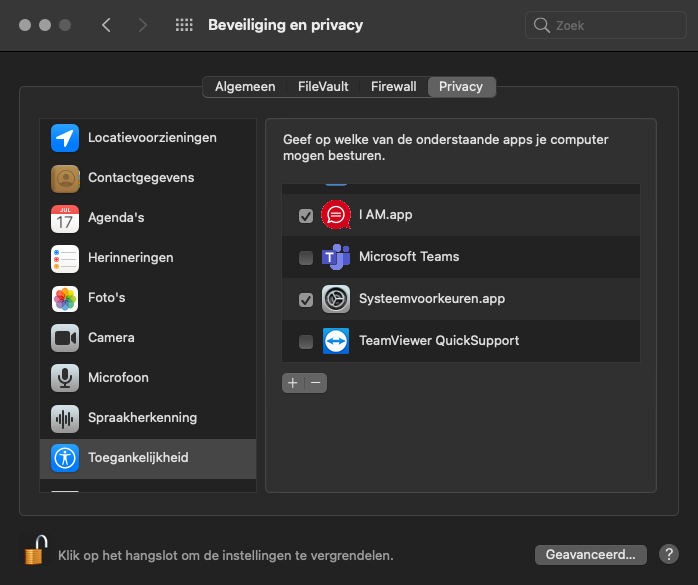Viewport: 698px width, 585px height.
Task: Show all preferences grid icon
Action: (x=184, y=25)
